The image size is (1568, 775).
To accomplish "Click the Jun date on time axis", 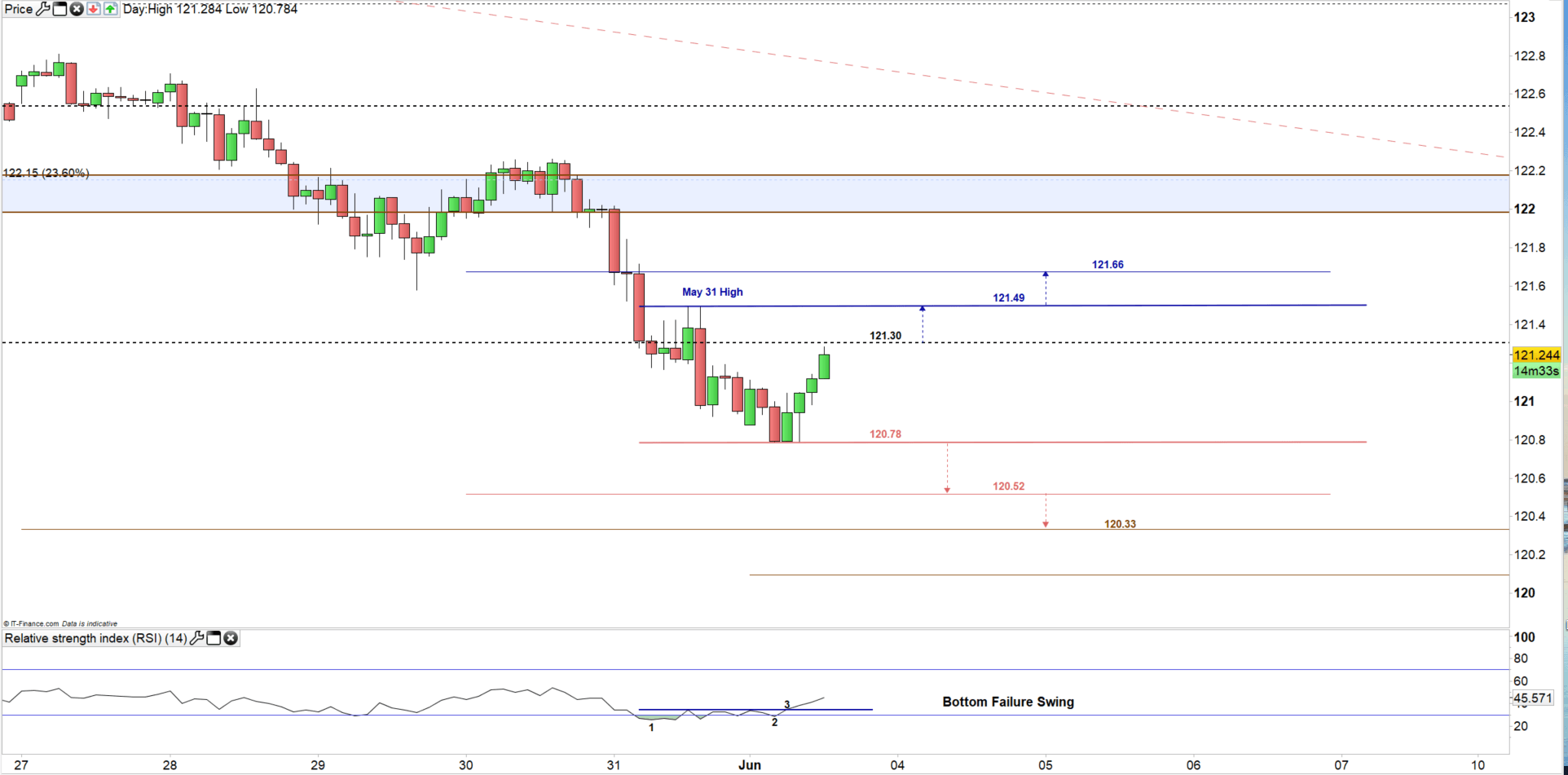I will 750,765.
